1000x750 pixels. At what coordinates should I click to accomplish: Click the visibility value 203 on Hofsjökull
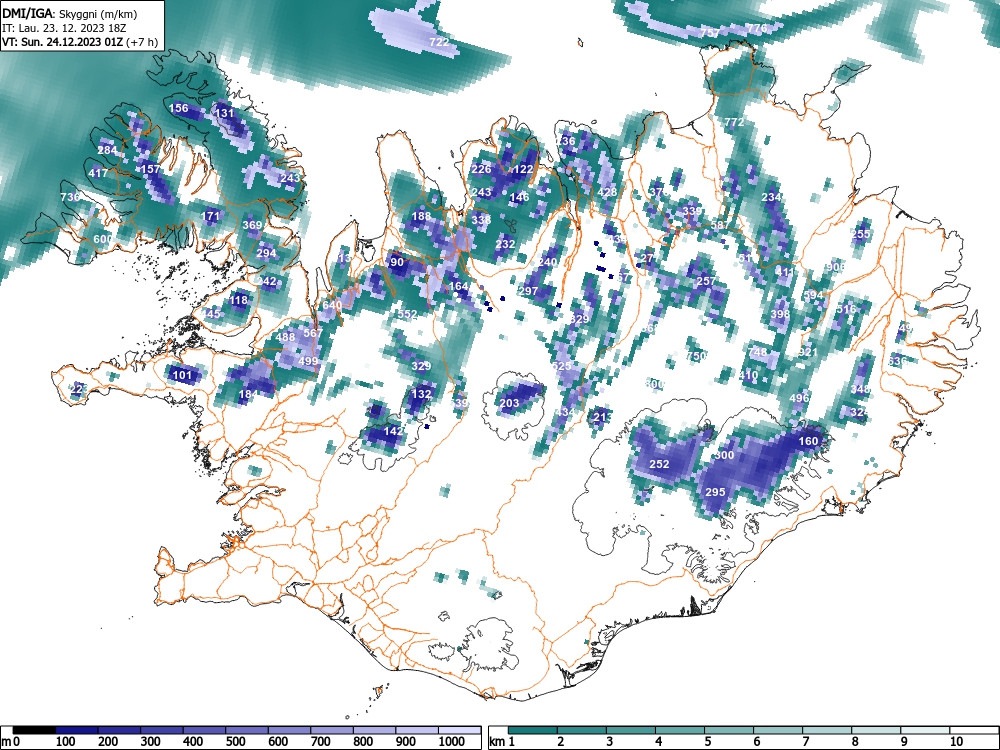click(509, 403)
